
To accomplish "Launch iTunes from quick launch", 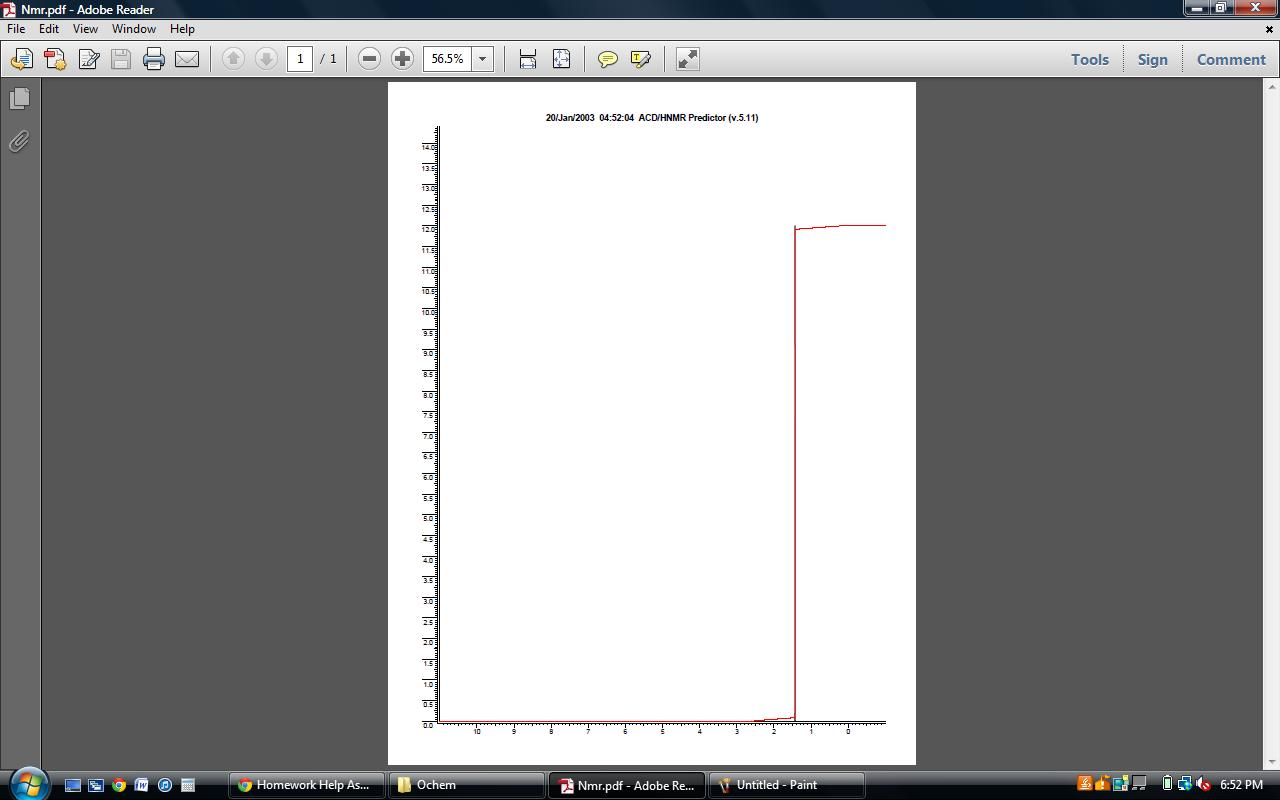I will 164,785.
